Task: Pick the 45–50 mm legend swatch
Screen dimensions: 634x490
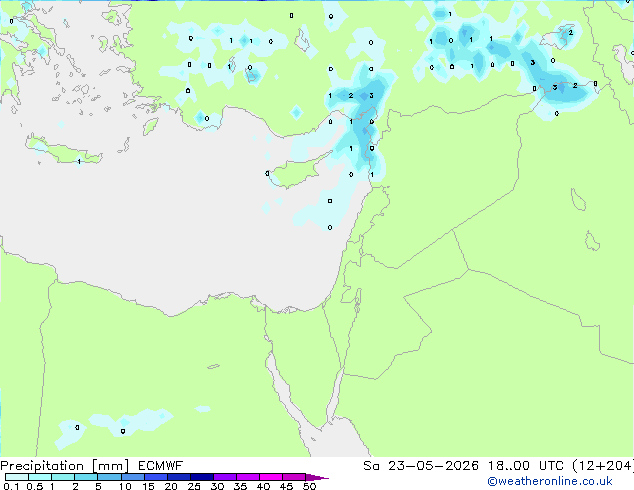Action: pos(294,477)
